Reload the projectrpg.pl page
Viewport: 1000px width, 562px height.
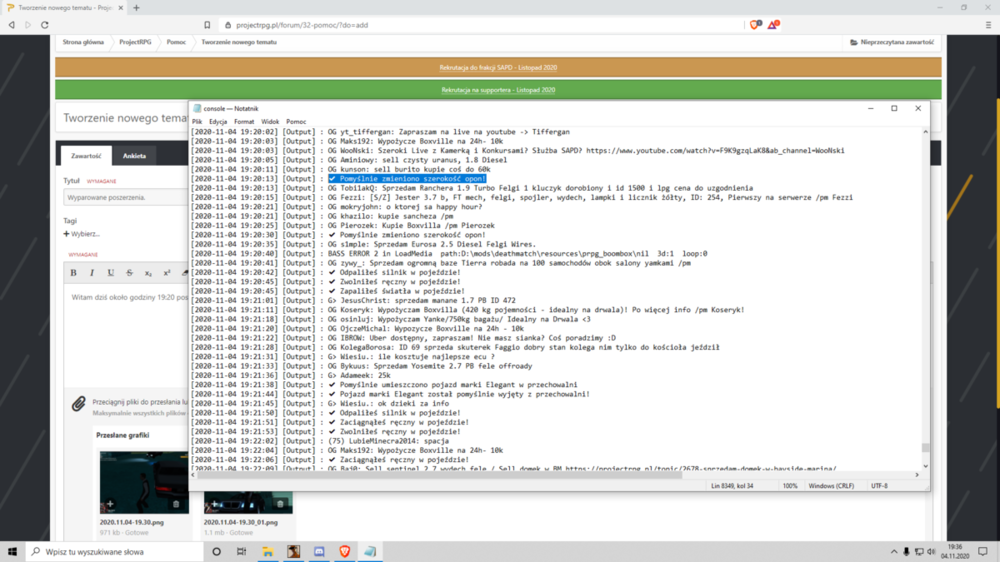coord(45,25)
